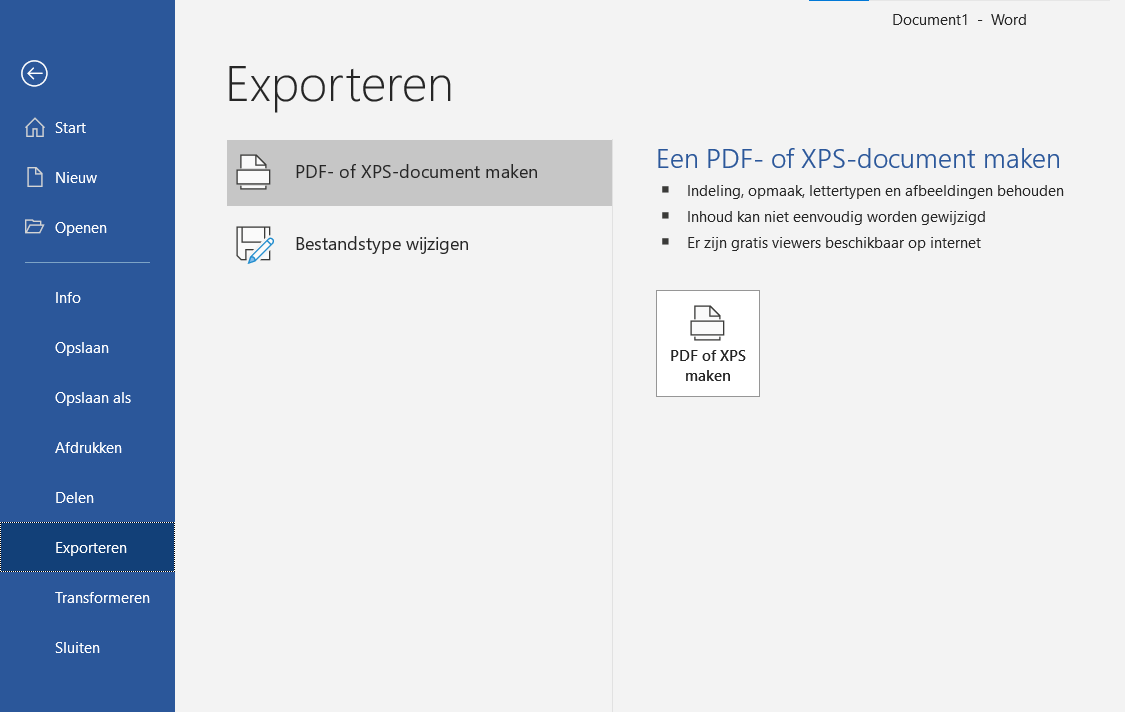This screenshot has width=1125, height=712.
Task: Click the printer icon beside PDF- of XPS-document maken
Action: [x=253, y=172]
